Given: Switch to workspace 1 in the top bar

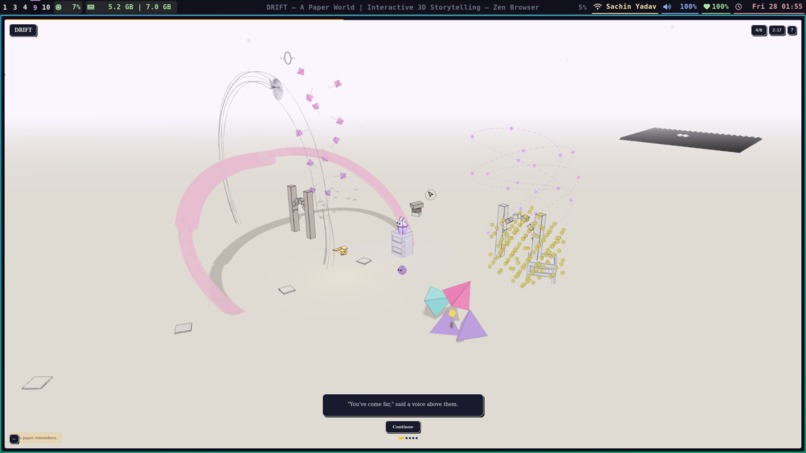Looking at the screenshot, I should click(x=5, y=7).
